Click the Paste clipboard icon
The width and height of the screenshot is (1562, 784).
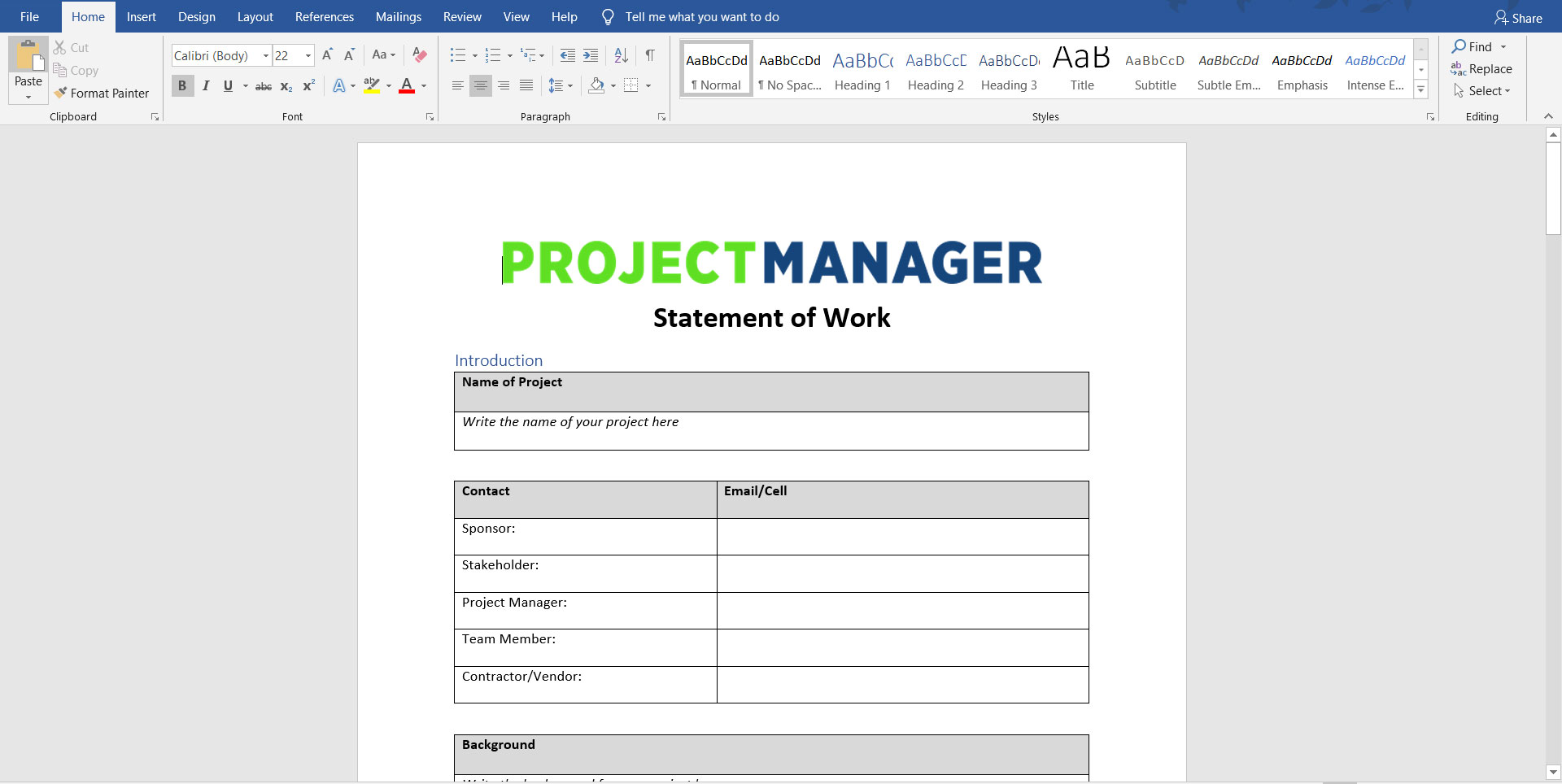28,55
